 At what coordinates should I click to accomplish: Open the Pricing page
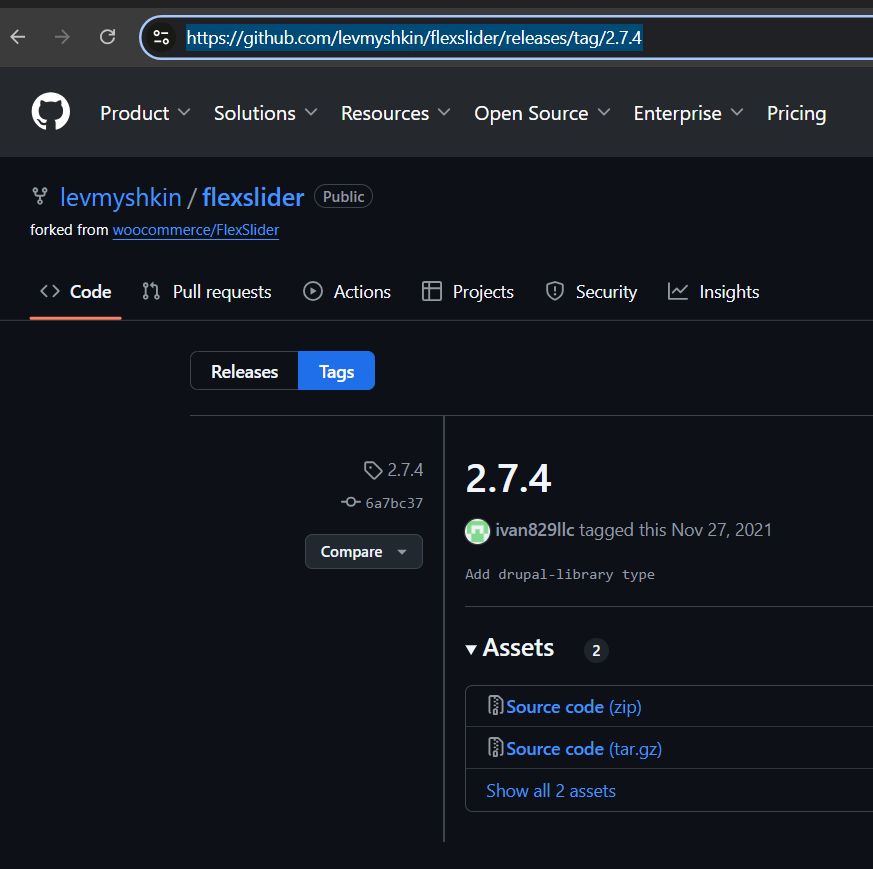(796, 113)
